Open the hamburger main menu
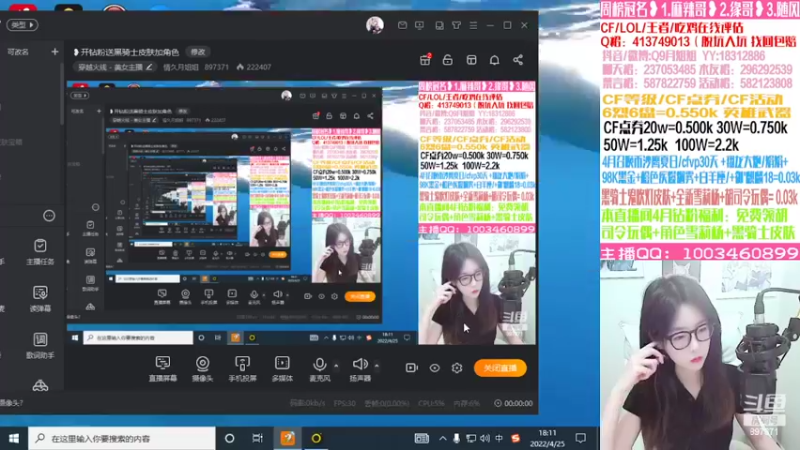This screenshot has height=450, width=800. [473, 25]
